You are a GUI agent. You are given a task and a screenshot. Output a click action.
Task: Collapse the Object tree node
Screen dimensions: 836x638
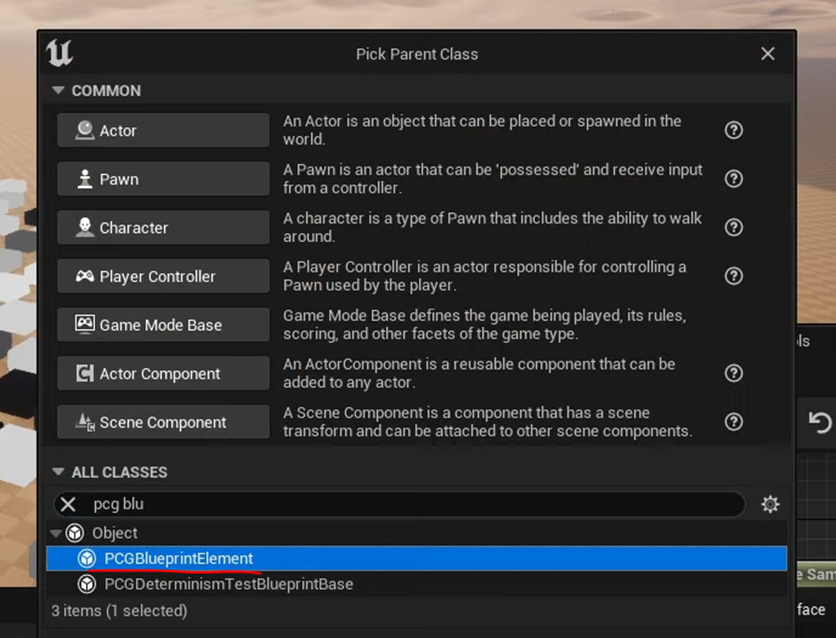[x=56, y=533]
